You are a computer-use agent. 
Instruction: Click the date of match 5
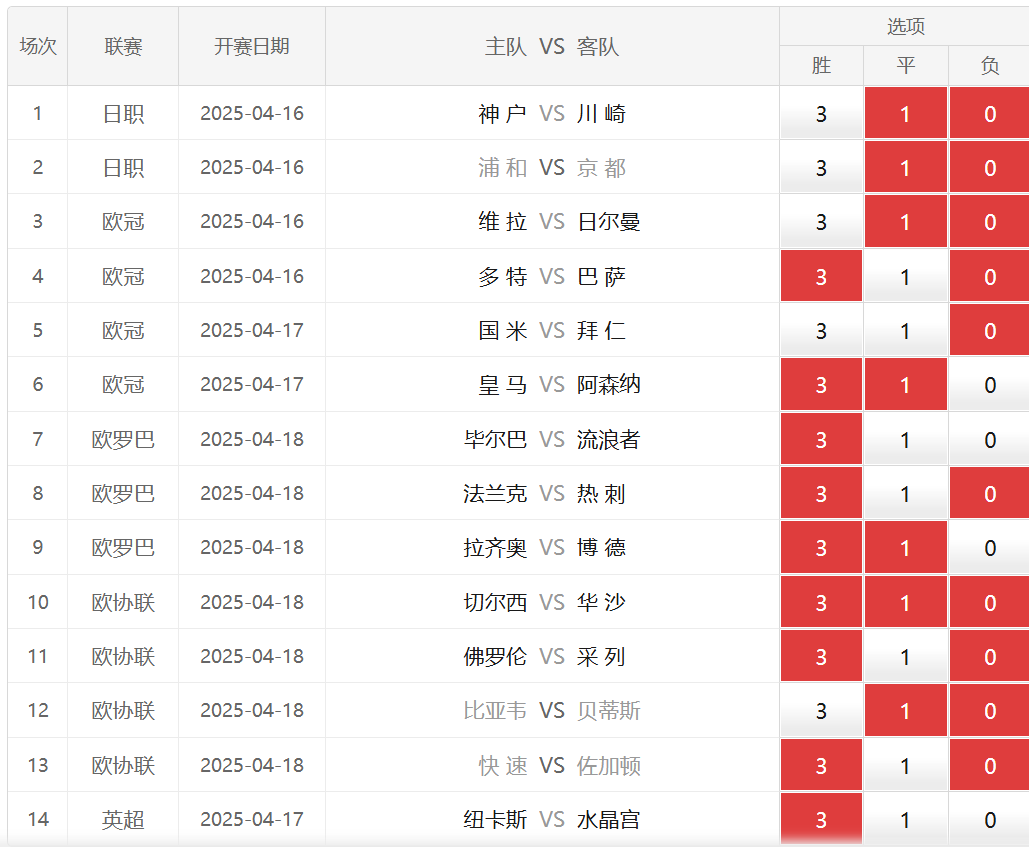tap(252, 330)
